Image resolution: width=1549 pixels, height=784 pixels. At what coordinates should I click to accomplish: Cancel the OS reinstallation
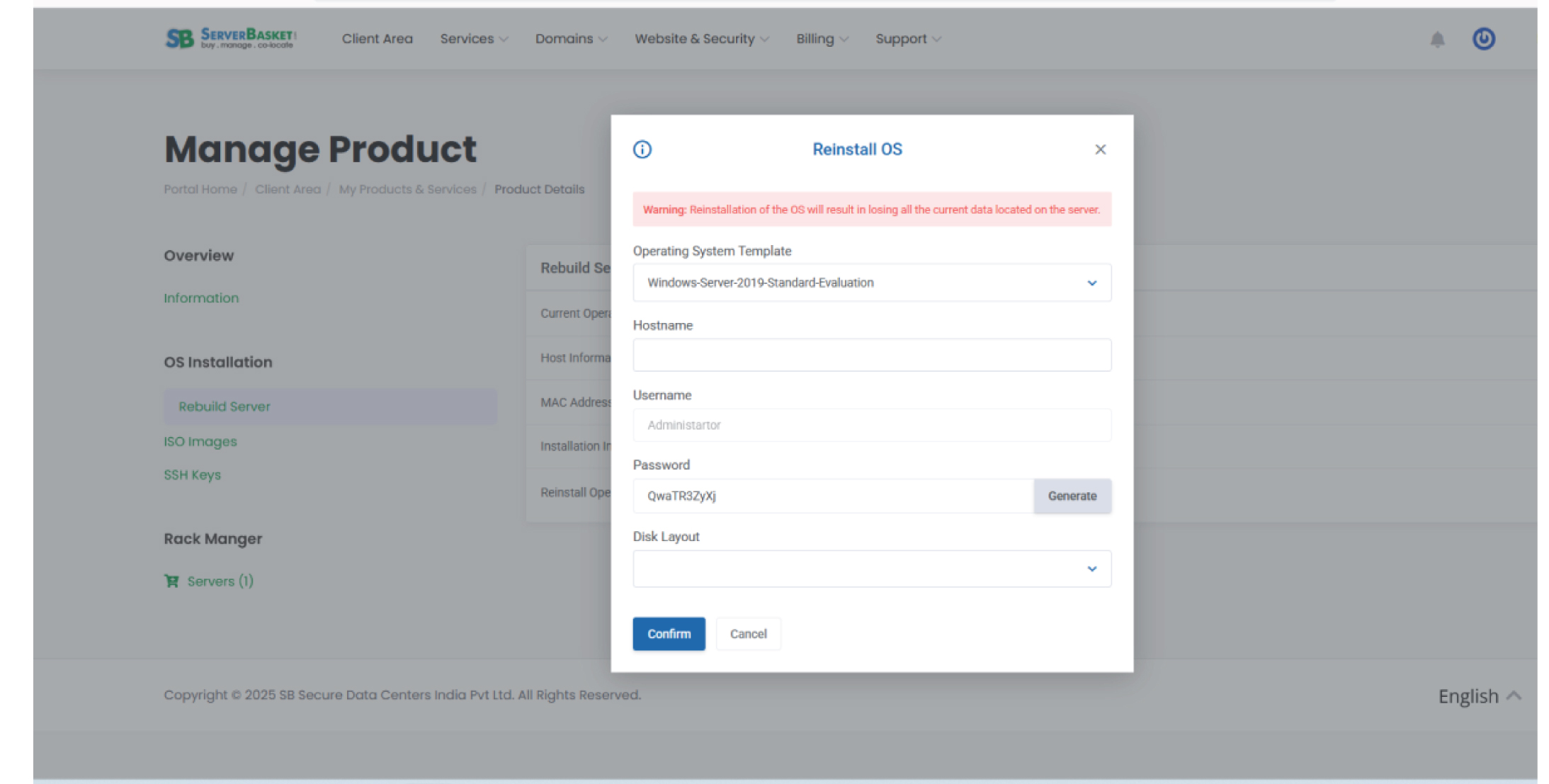click(748, 633)
